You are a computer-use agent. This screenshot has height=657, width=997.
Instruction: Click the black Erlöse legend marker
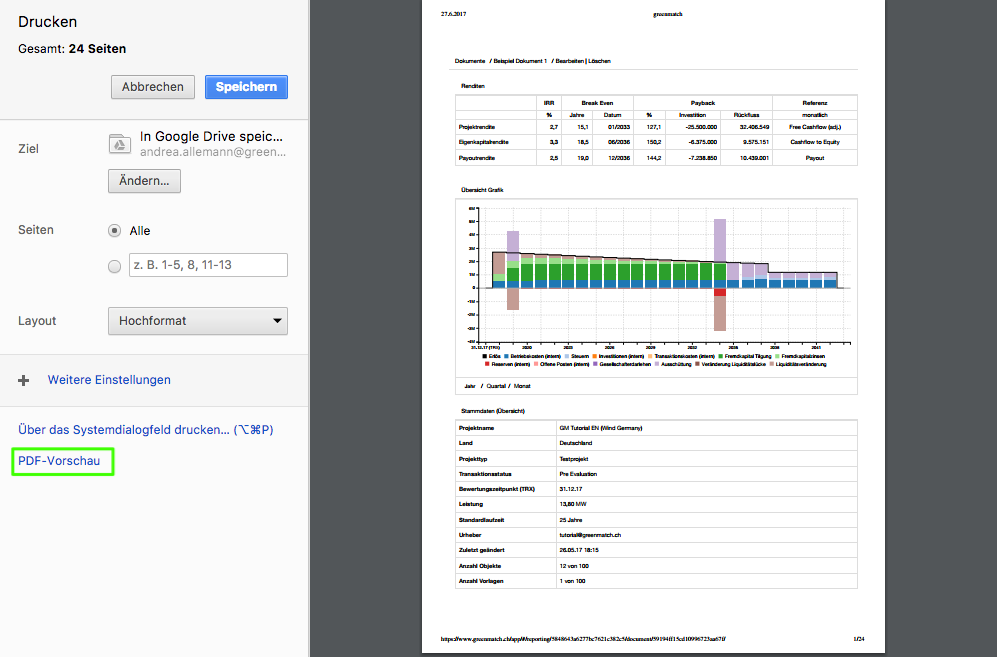click(485, 356)
